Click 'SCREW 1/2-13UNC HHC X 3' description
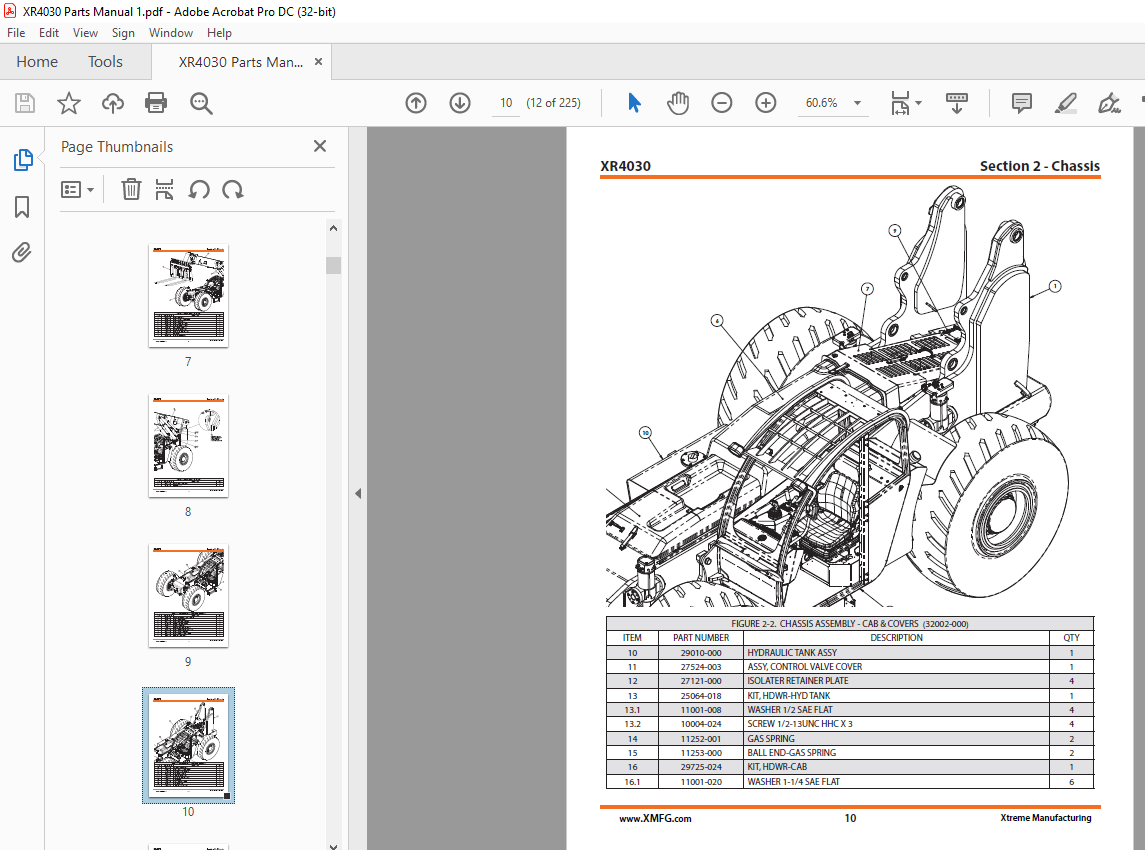 tap(800, 724)
